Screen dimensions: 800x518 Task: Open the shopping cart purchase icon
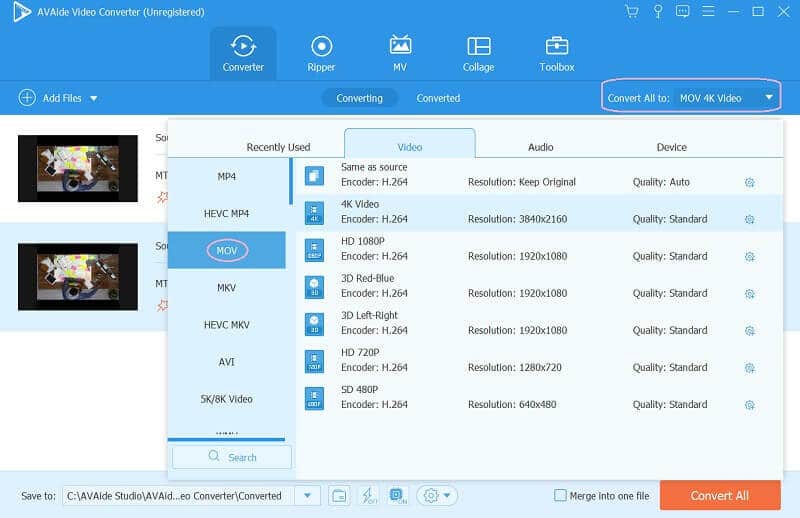coord(632,12)
